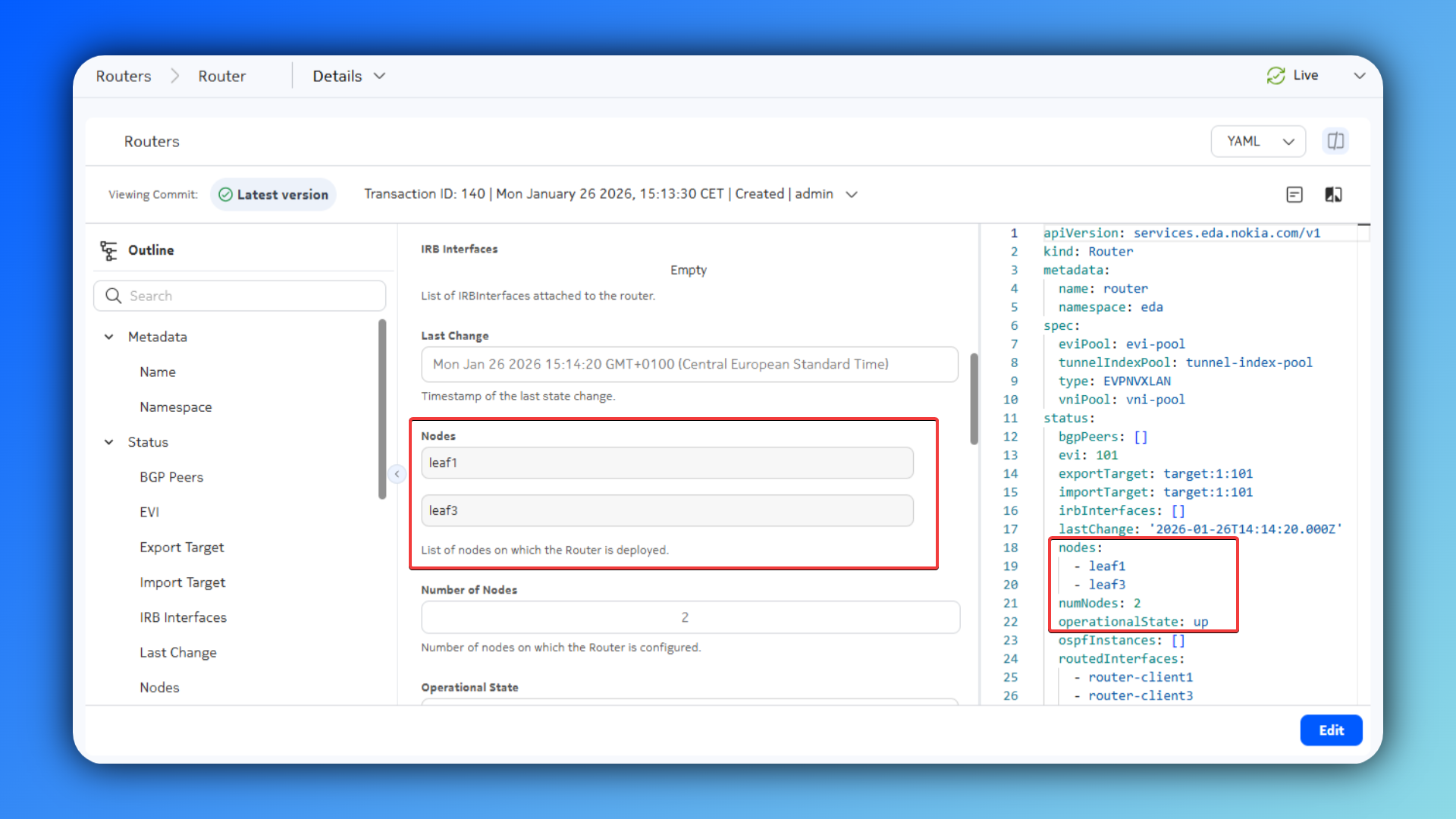Open the Details view dropdown
This screenshot has width=1456, height=819.
349,76
